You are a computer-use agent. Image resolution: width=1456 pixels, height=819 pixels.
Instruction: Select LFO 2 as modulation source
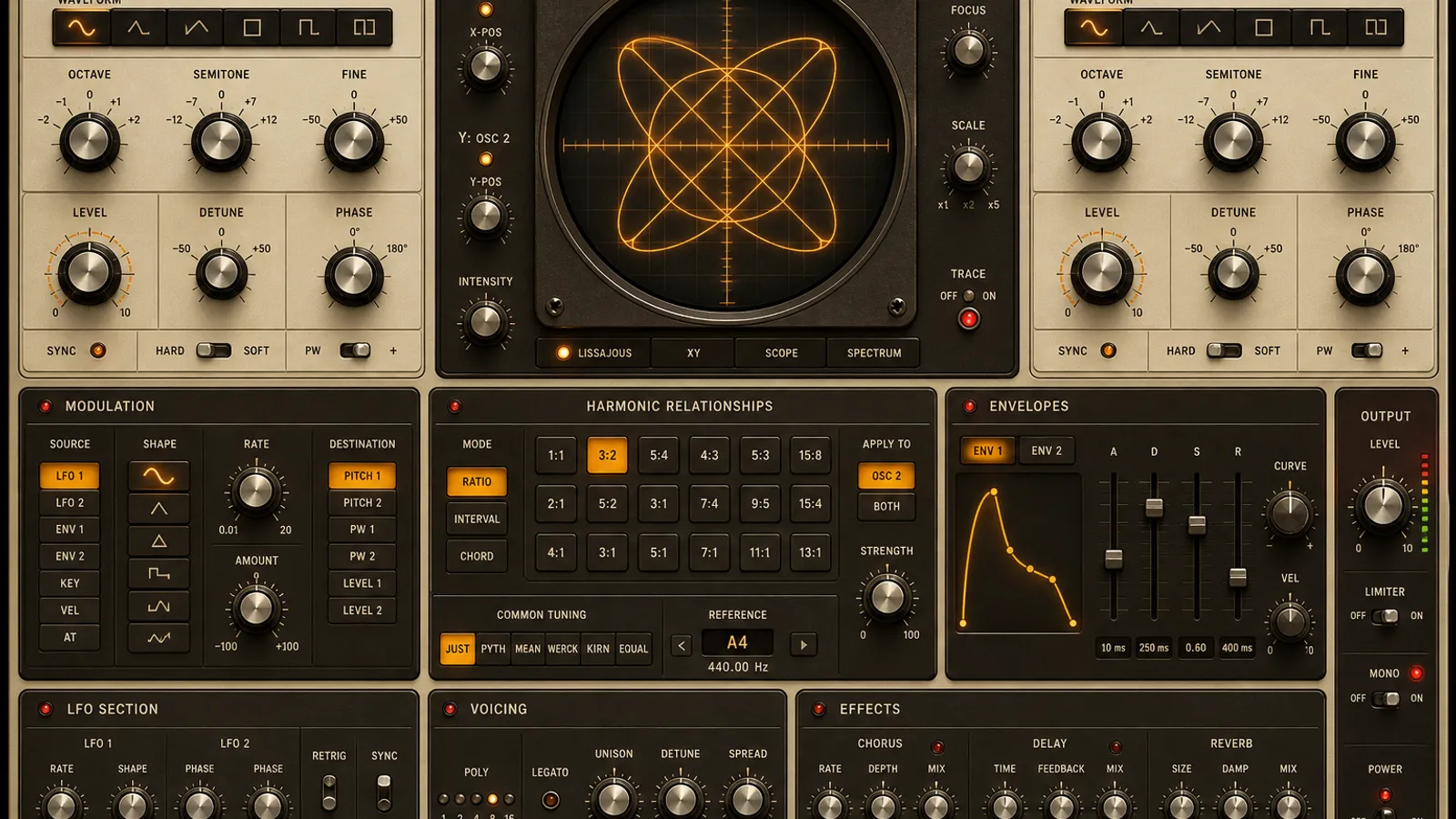(70, 502)
